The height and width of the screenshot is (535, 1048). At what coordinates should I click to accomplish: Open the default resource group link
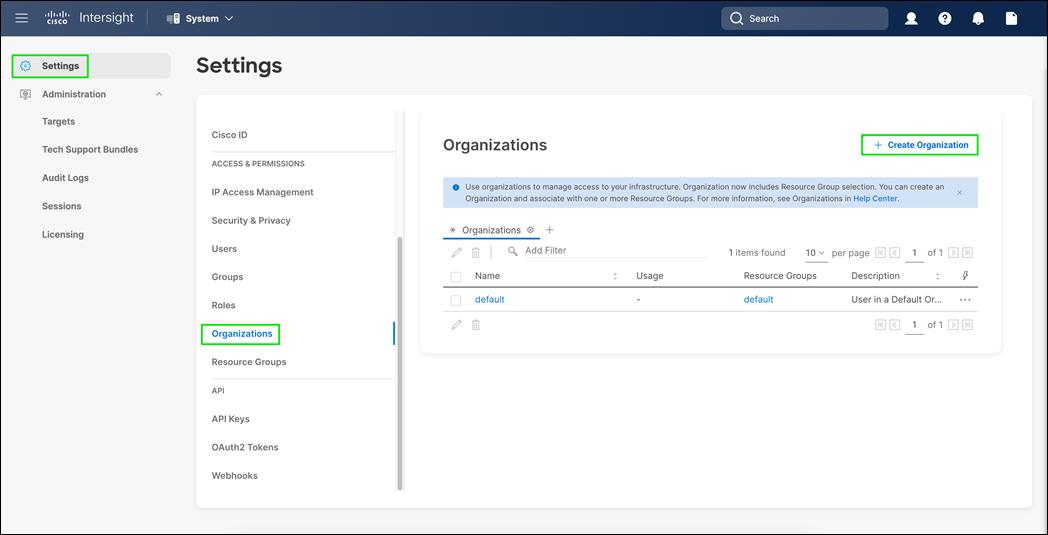(x=758, y=300)
